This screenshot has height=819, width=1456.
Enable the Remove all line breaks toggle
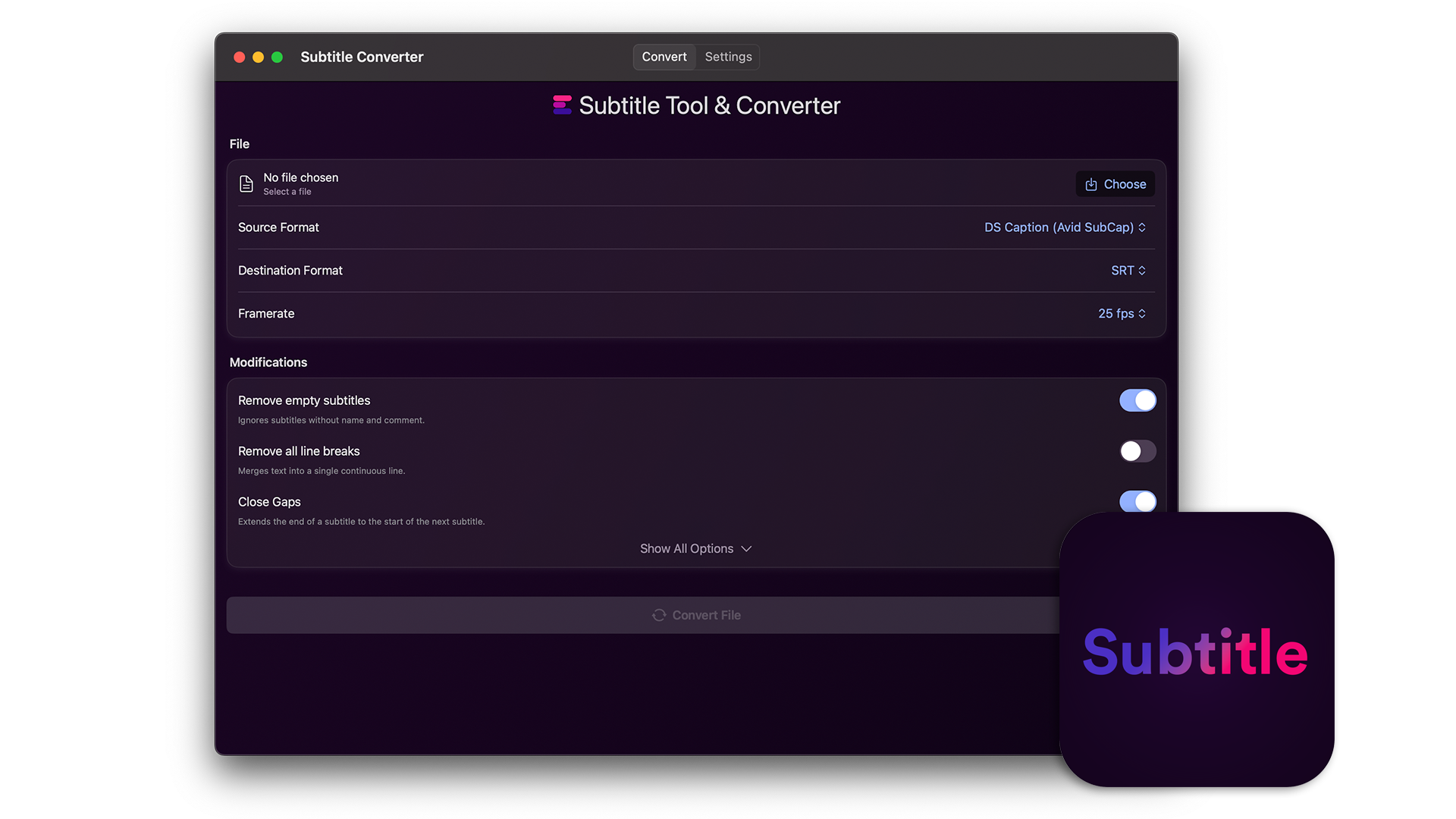[x=1137, y=451]
